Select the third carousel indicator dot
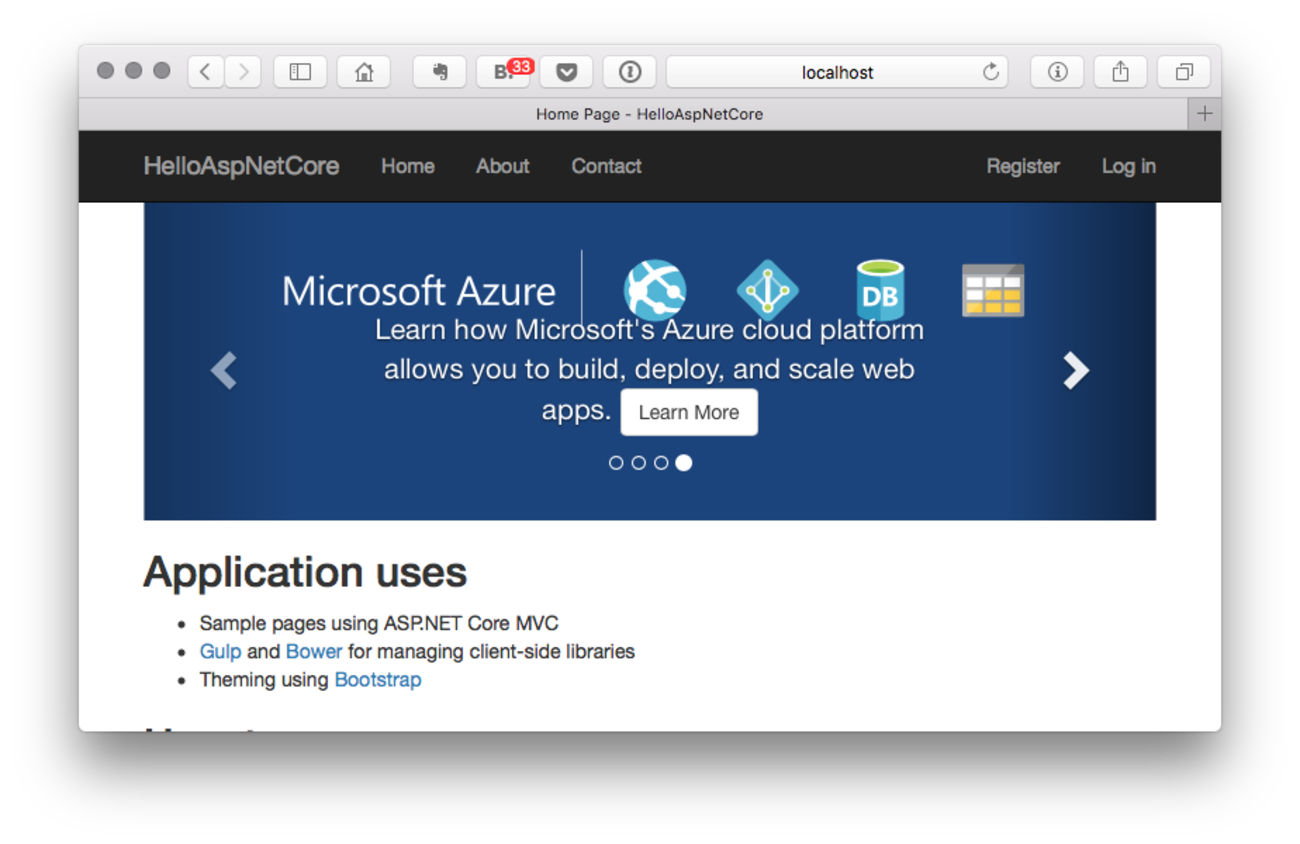Image resolution: width=1300 pixels, height=844 pixels. (661, 463)
